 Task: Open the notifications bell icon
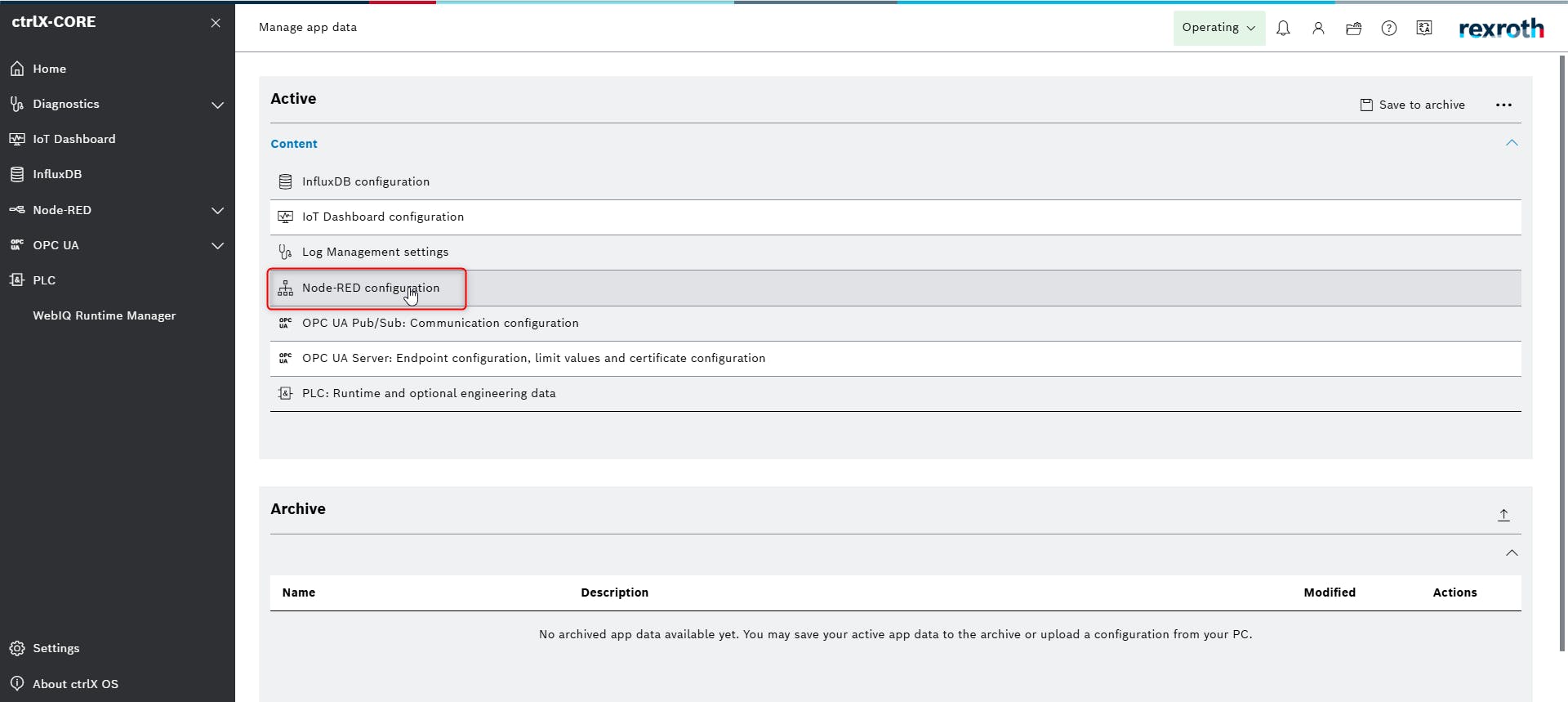click(1283, 28)
